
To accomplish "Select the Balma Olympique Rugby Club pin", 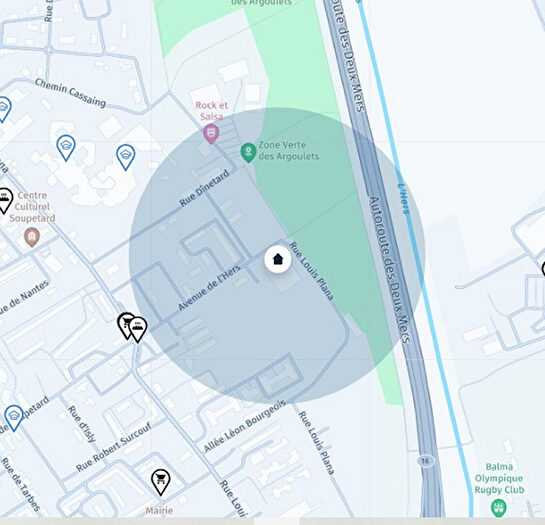I will (499, 508).
